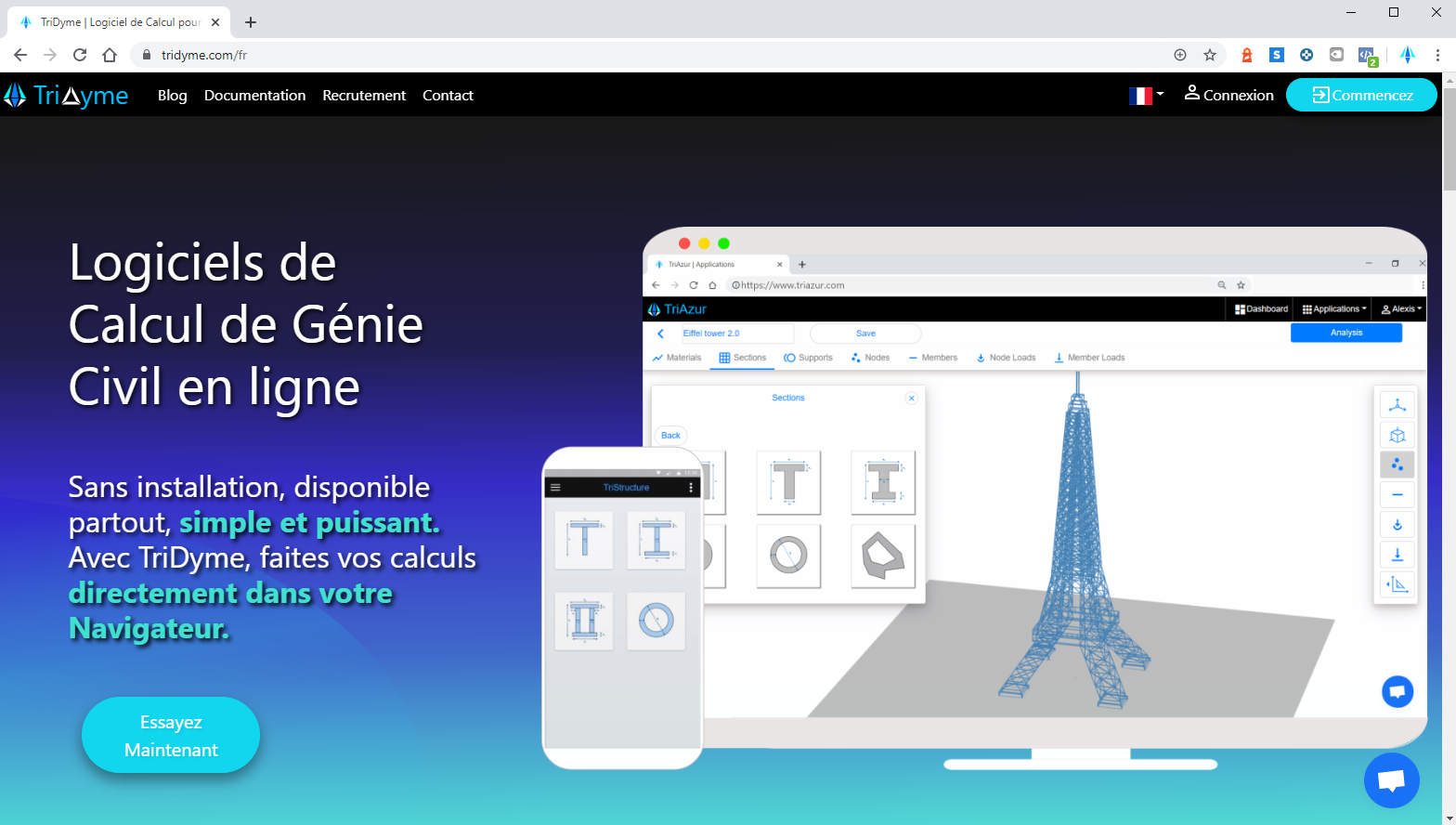Click the site padlock icon
This screenshot has width=1456, height=825.
pyautogui.click(x=146, y=55)
